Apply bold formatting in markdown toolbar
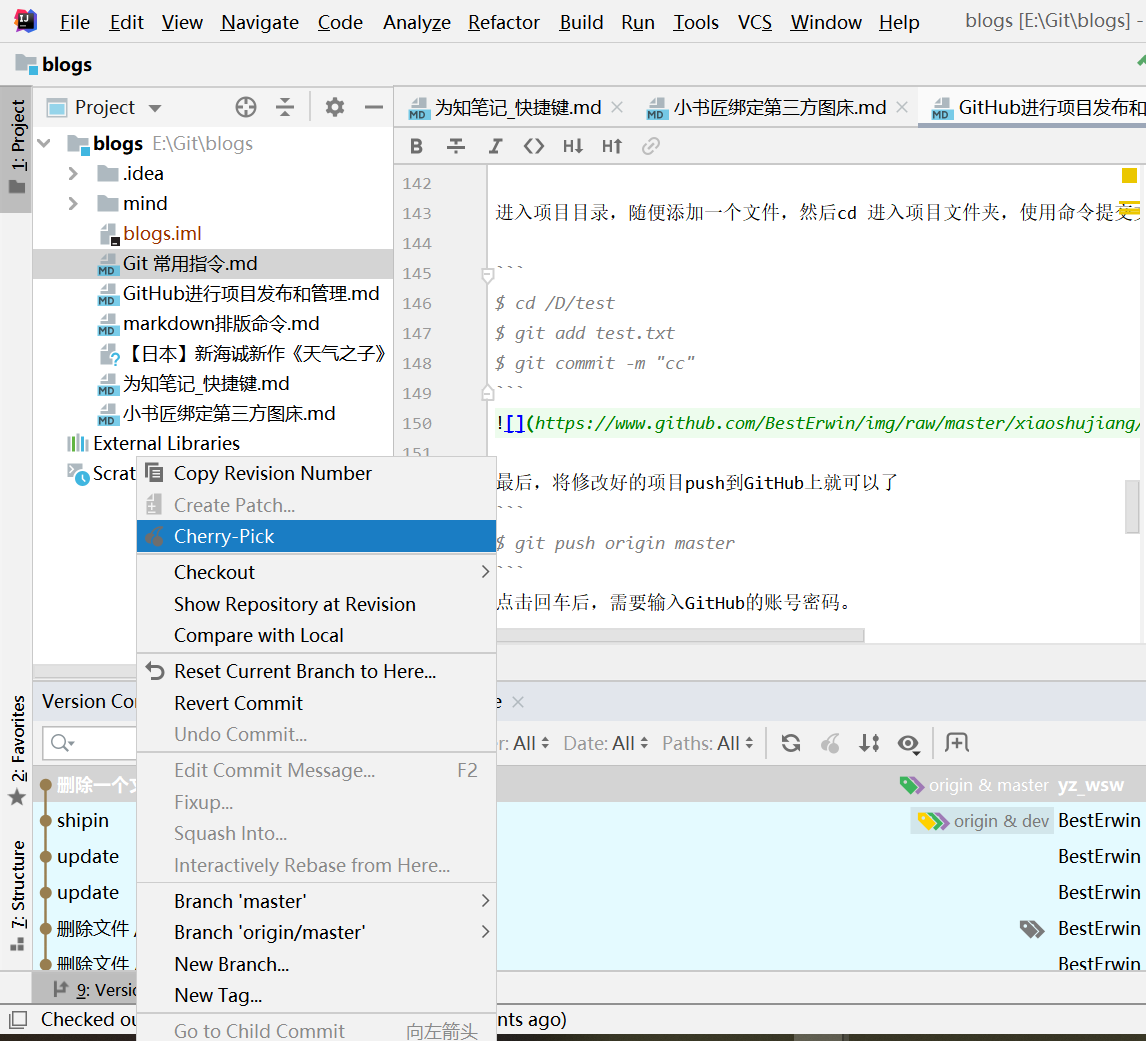This screenshot has height=1041, width=1146. [x=417, y=146]
